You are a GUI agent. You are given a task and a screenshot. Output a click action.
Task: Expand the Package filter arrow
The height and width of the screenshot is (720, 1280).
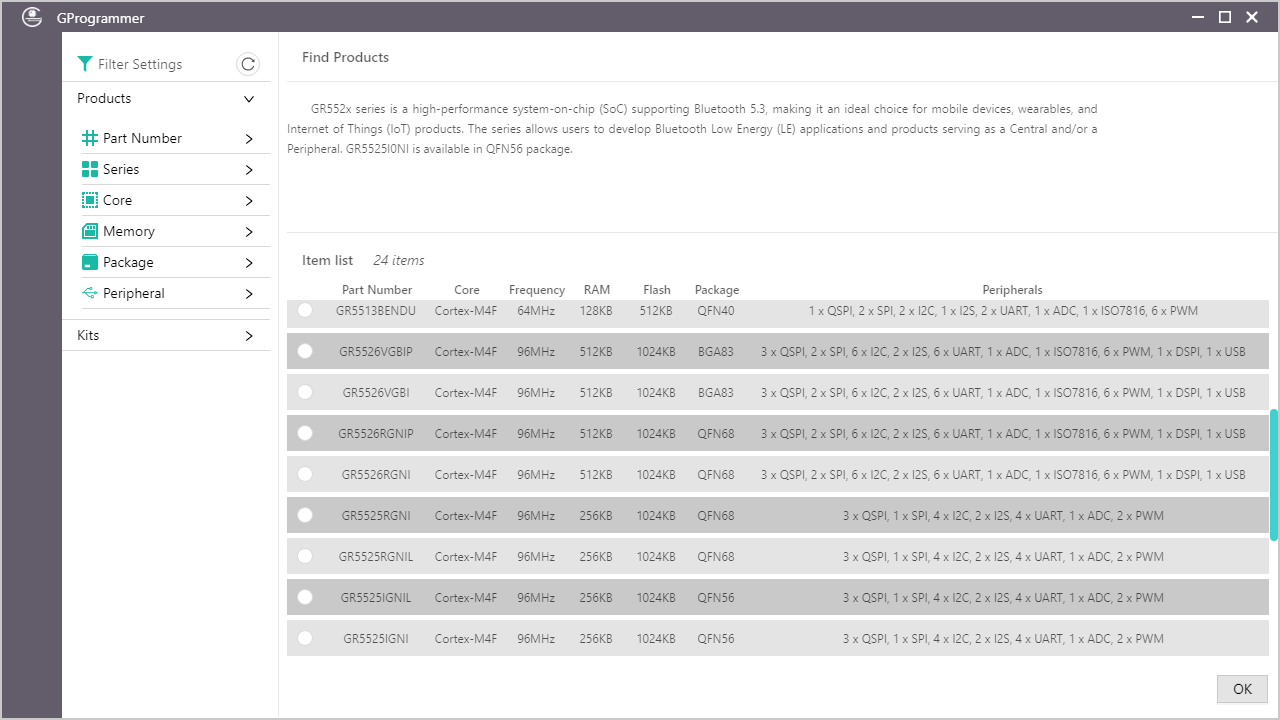tap(249, 263)
